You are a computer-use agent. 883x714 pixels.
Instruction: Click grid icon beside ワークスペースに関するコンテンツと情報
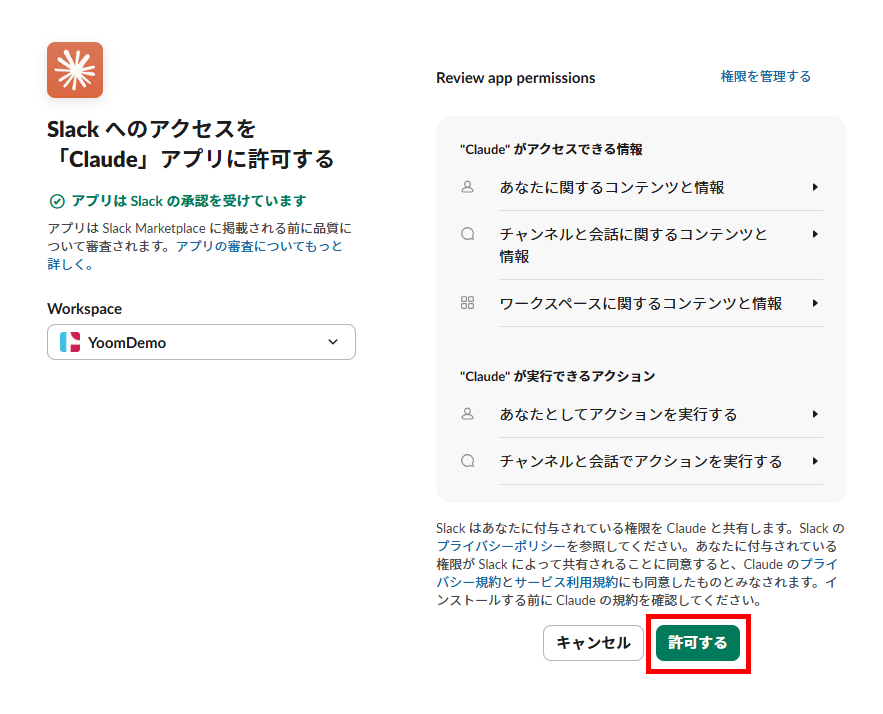[467, 303]
